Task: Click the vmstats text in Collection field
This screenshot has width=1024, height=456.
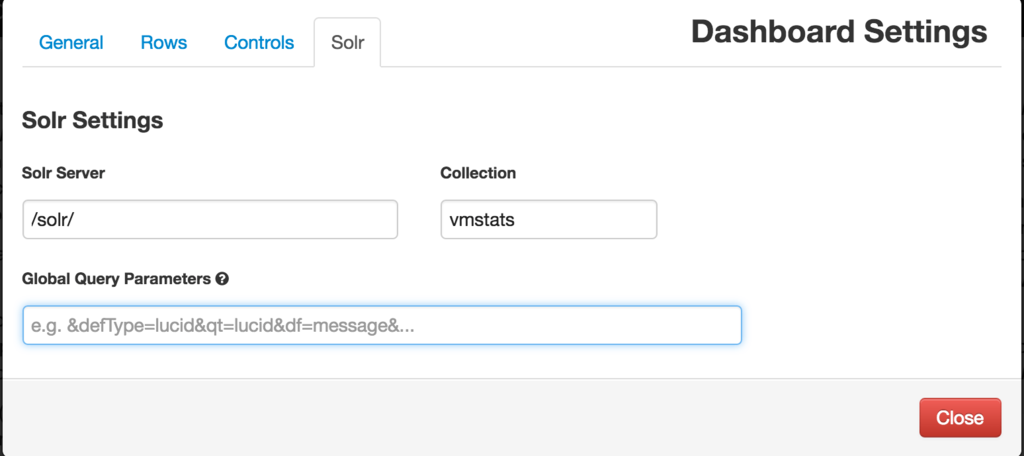Action: (x=482, y=220)
